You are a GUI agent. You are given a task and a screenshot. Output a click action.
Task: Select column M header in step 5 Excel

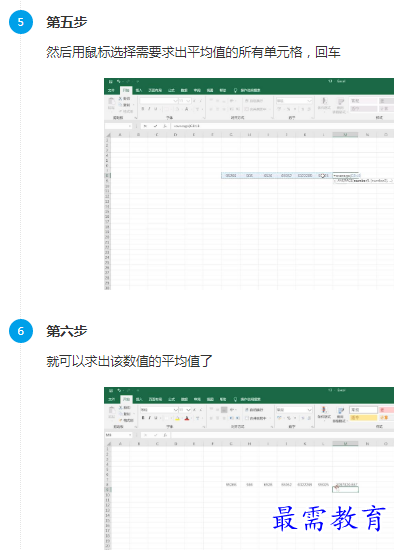[345, 135]
